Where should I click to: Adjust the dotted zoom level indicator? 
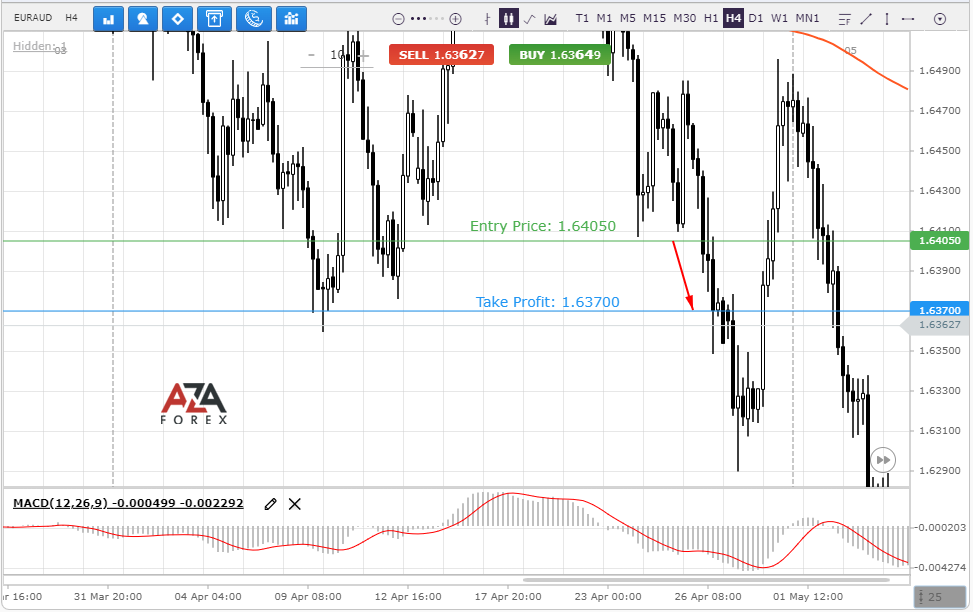tap(427, 19)
